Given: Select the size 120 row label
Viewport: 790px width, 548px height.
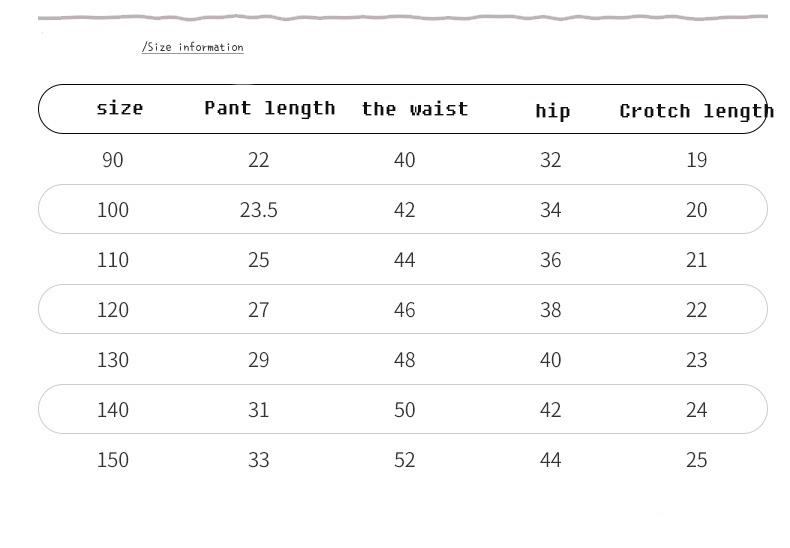Looking at the screenshot, I should point(113,310).
